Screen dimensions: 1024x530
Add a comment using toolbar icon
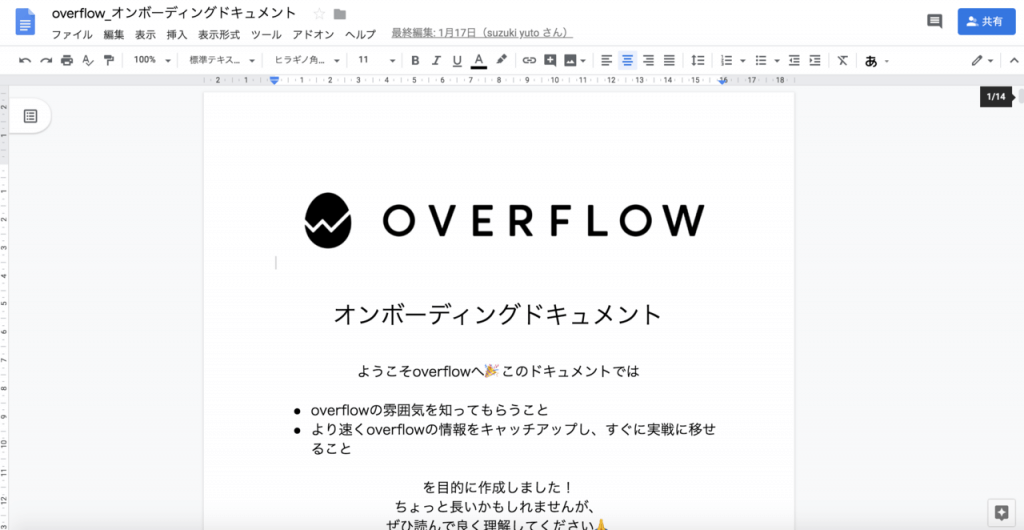550,61
